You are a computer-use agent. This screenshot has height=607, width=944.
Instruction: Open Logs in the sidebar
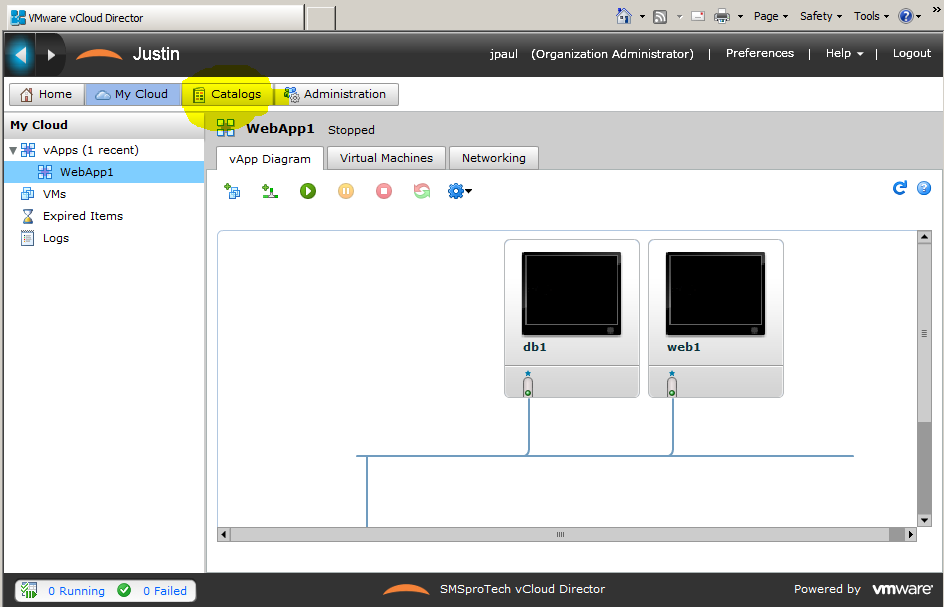(x=55, y=238)
